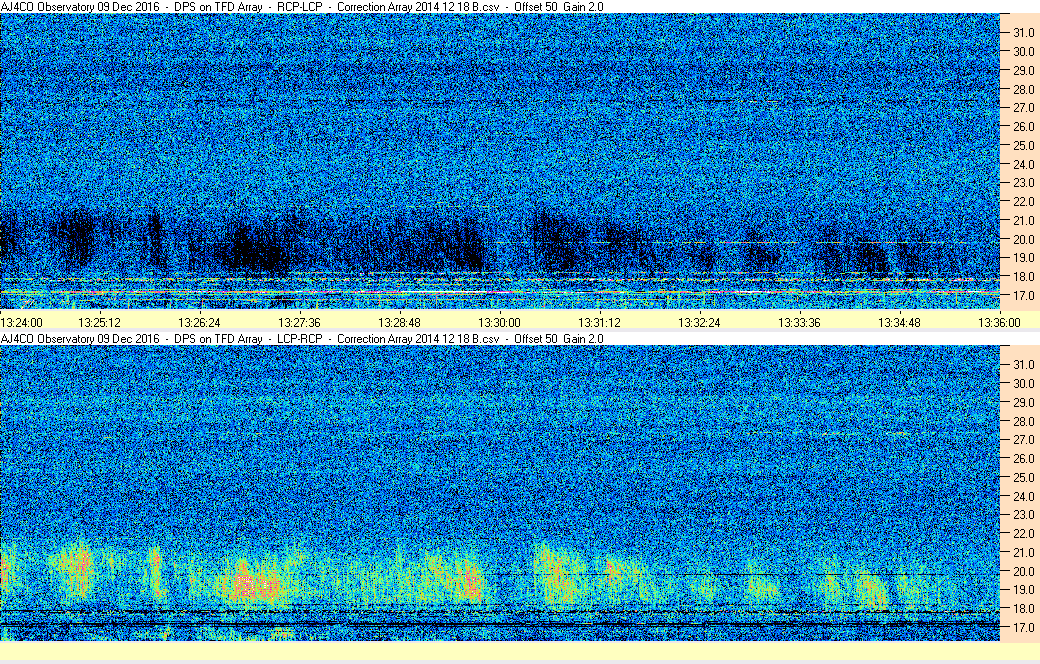Select the 13:31:12 time label
The height and width of the screenshot is (664, 1040).
(x=600, y=322)
